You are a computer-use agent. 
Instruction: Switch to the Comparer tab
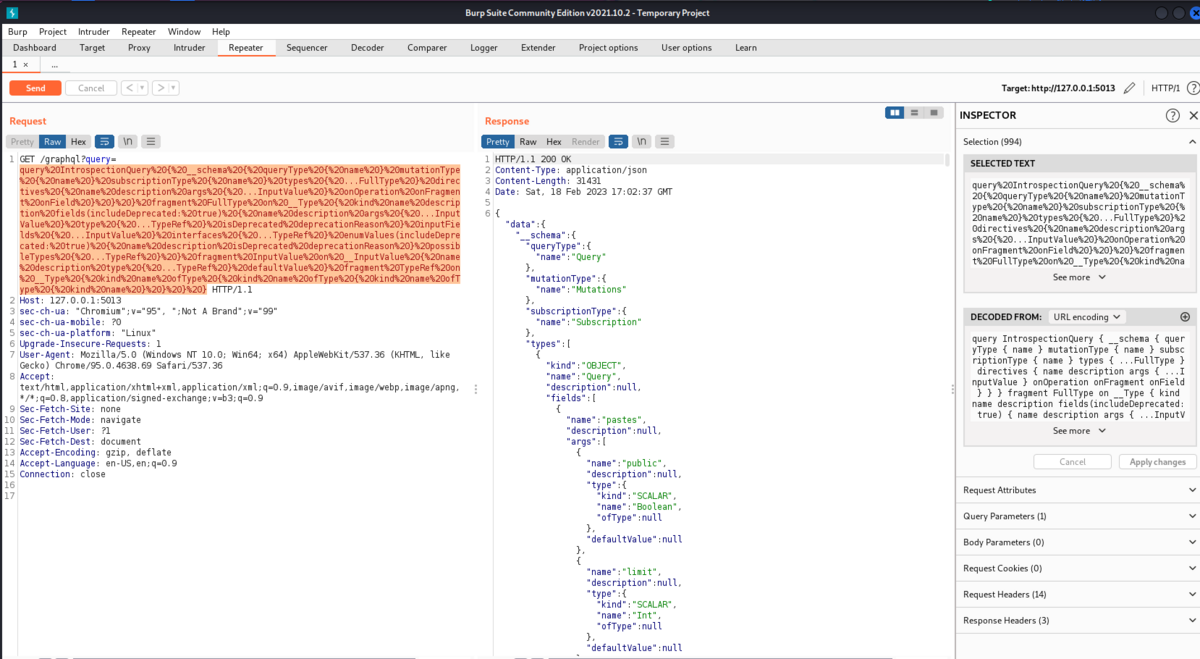coord(427,47)
